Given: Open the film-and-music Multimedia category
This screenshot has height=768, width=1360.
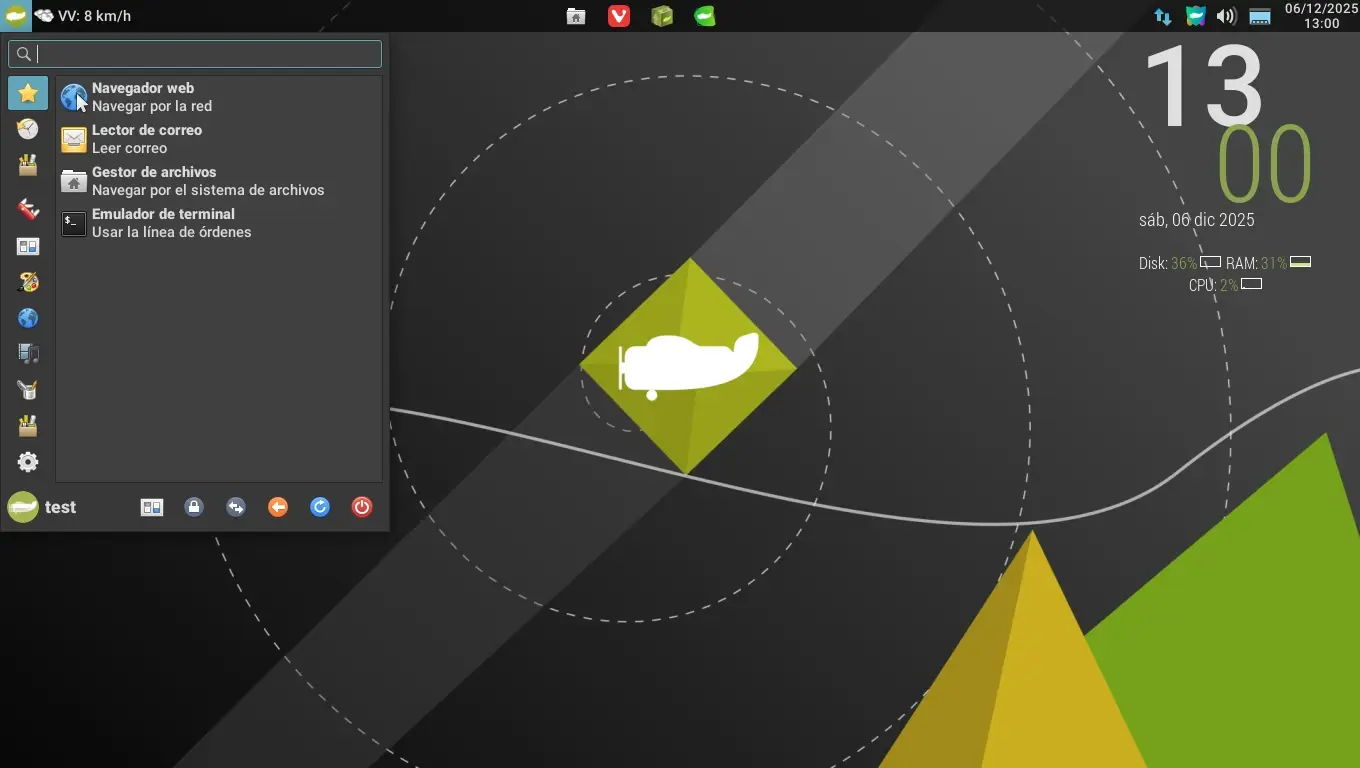Looking at the screenshot, I should click(28, 353).
